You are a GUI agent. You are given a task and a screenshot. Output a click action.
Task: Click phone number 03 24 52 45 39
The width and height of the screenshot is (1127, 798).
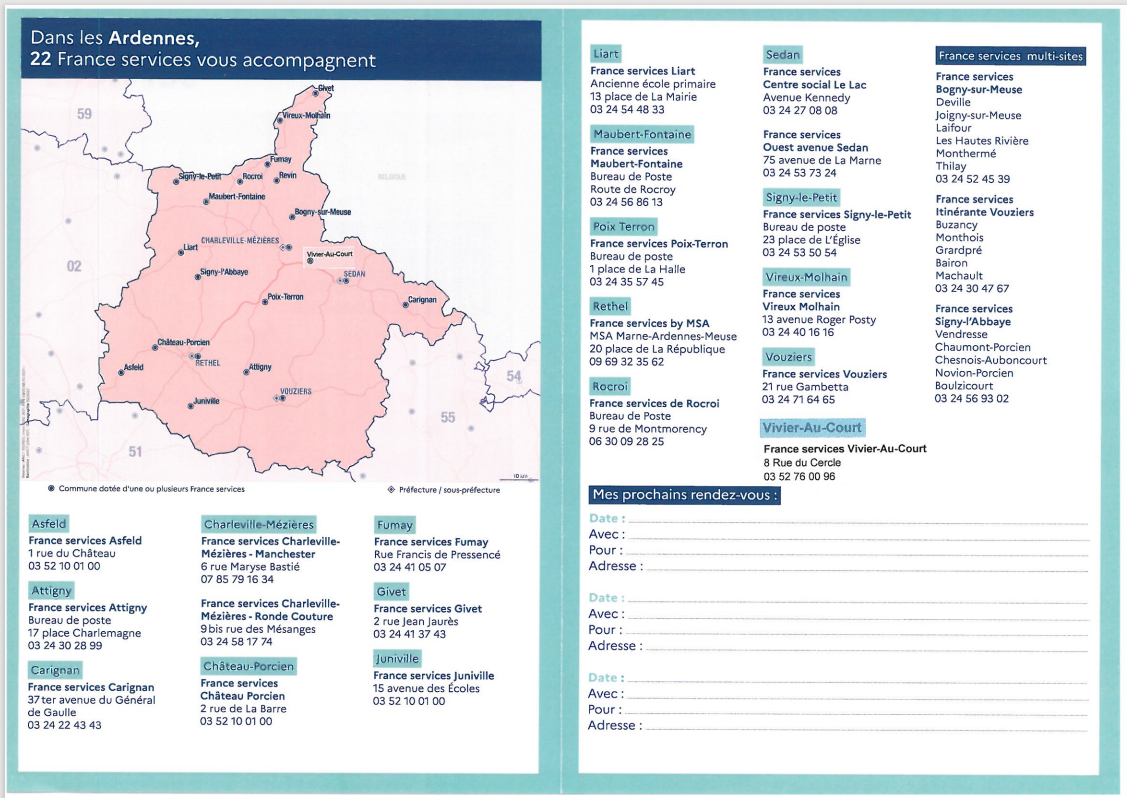click(972, 179)
